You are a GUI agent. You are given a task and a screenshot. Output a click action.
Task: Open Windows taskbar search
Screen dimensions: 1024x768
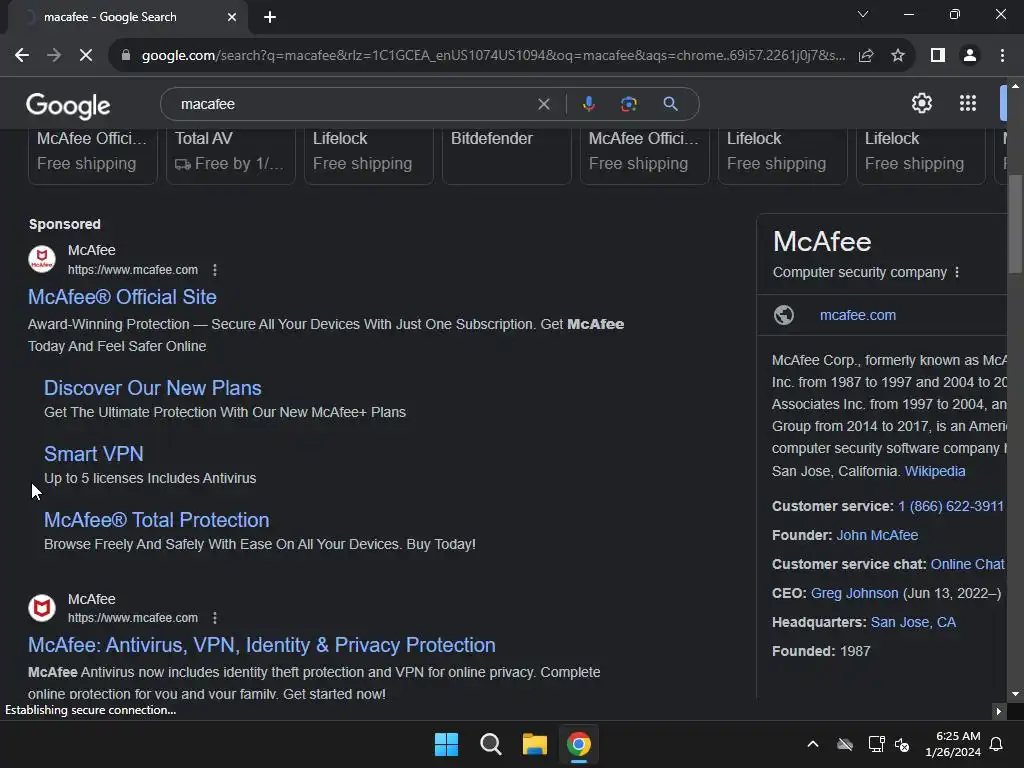point(490,744)
